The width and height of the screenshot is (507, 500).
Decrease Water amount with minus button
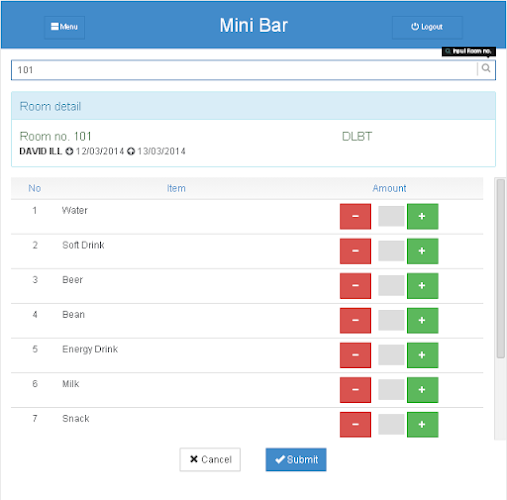(x=355, y=217)
